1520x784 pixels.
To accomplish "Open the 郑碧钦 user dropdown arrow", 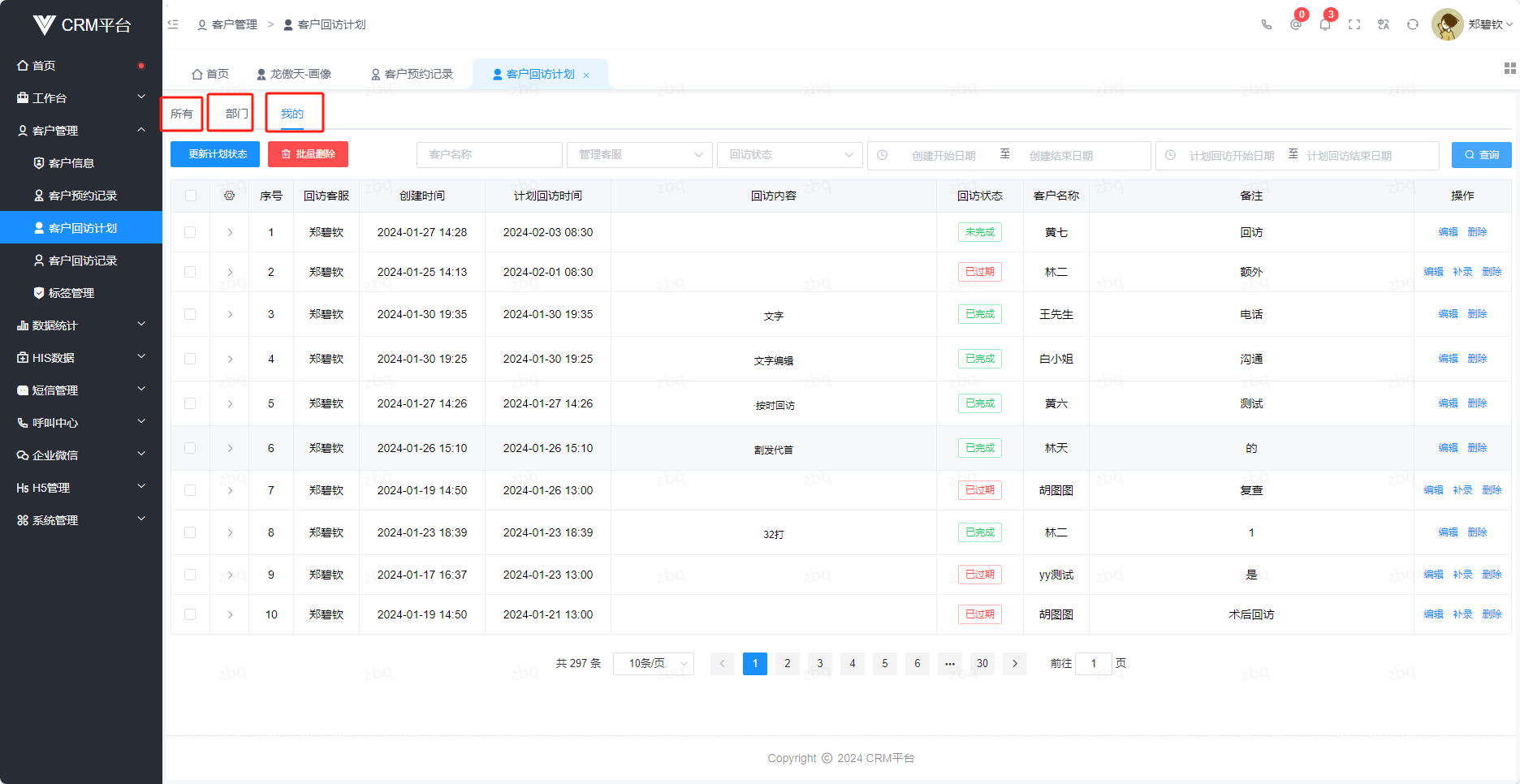I will [x=1509, y=24].
